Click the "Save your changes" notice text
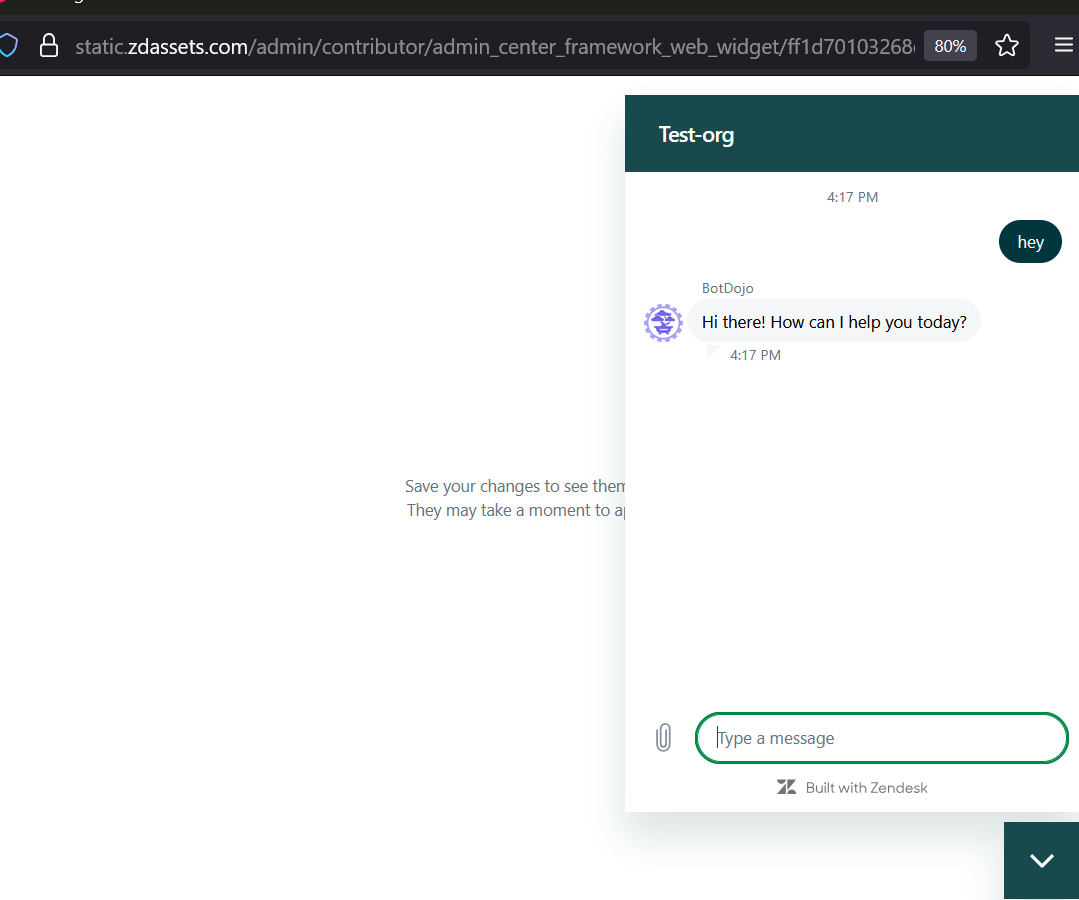The width and height of the screenshot is (1079, 900). pos(515,486)
